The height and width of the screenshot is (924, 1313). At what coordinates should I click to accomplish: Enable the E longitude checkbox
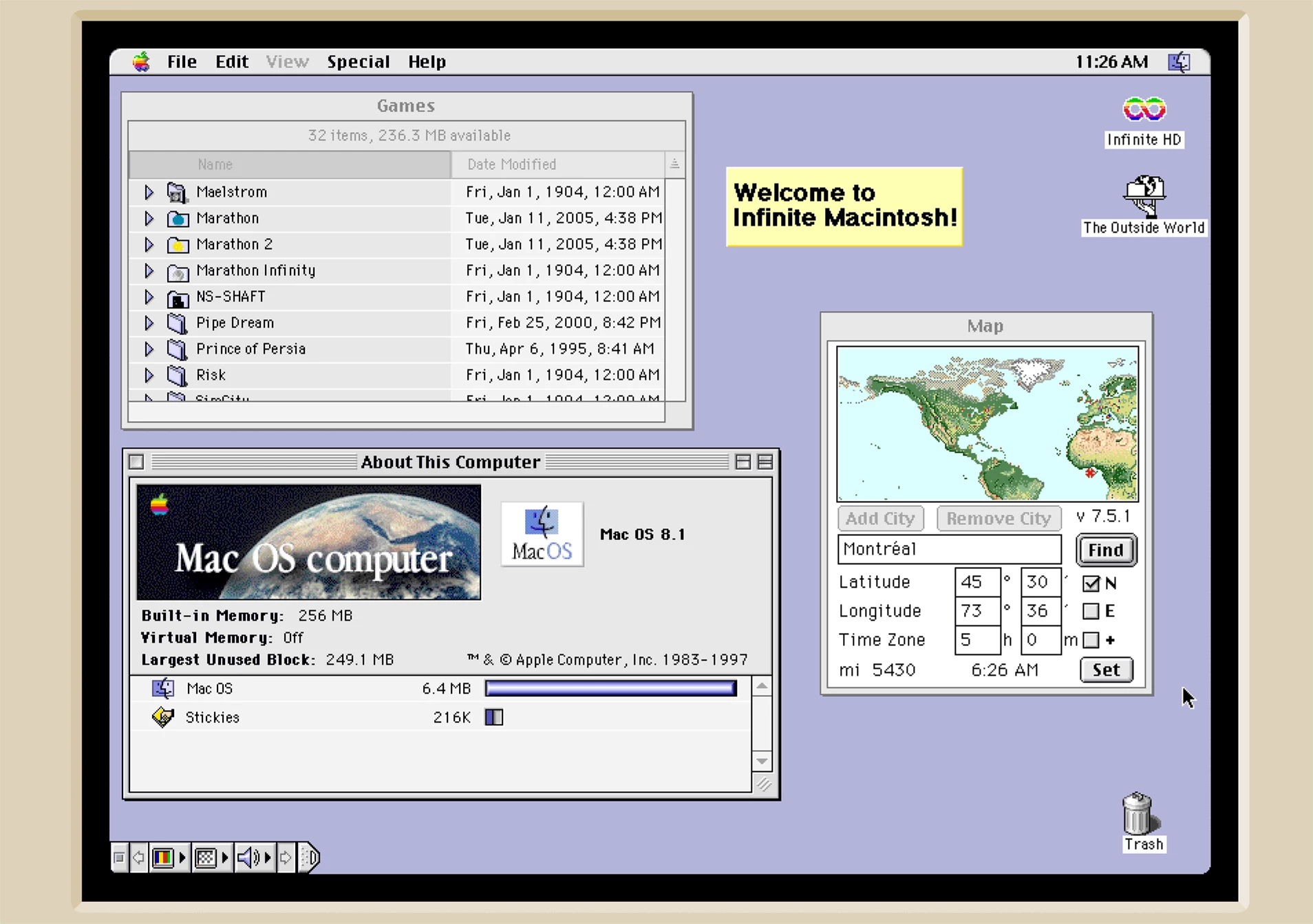click(1091, 611)
